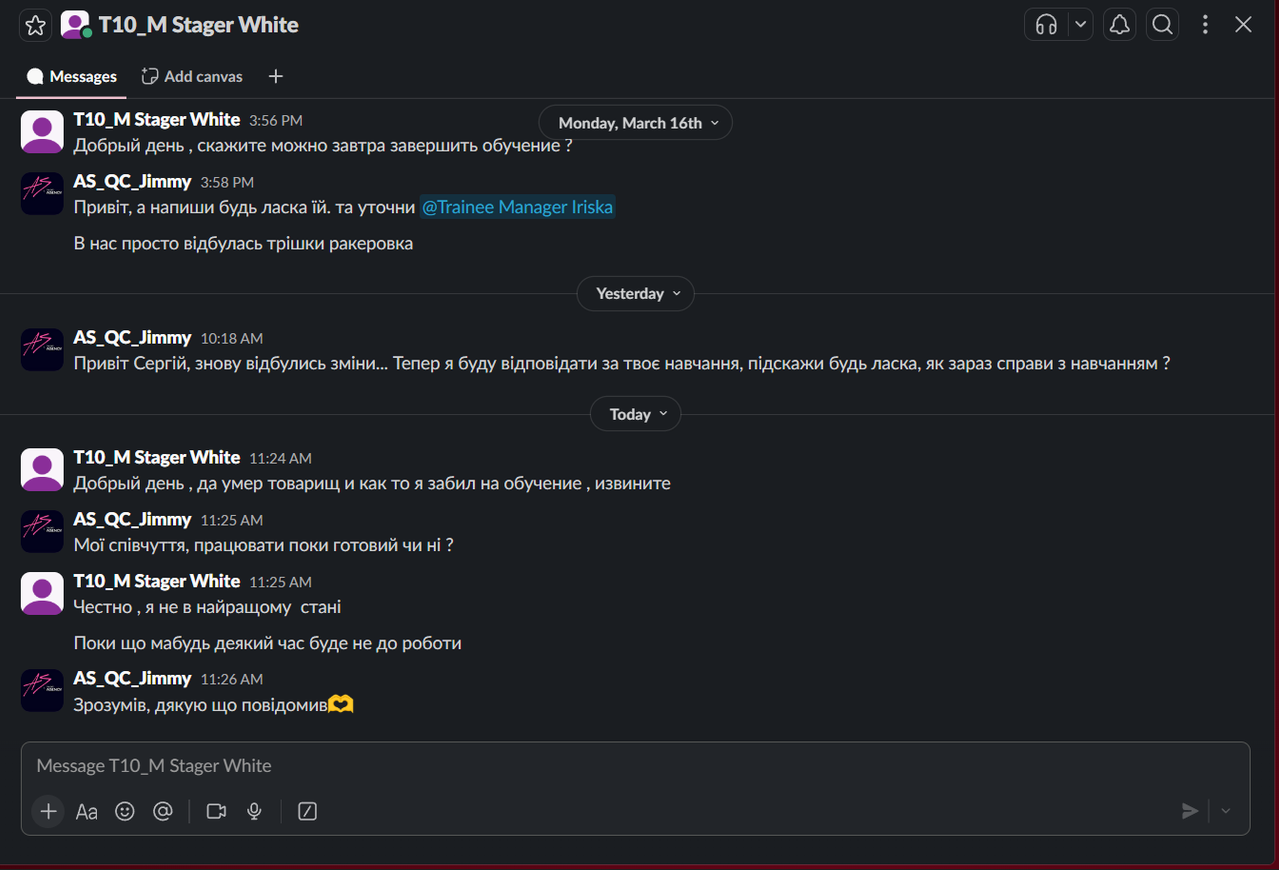Click AS_QC_Jimmy name at 3:58 PM
1279x870 pixels.
[x=132, y=181]
